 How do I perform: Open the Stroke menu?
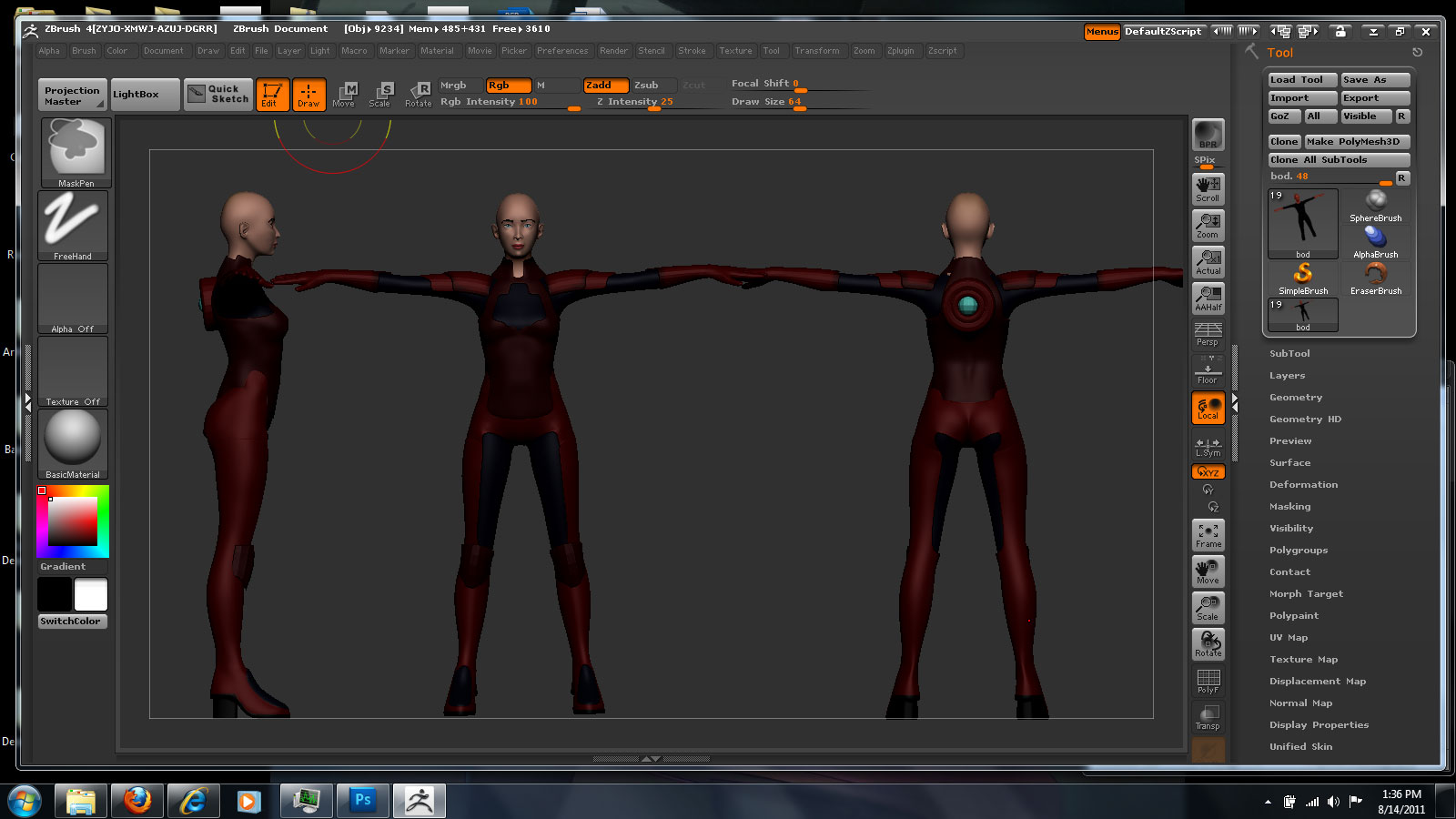point(692,51)
